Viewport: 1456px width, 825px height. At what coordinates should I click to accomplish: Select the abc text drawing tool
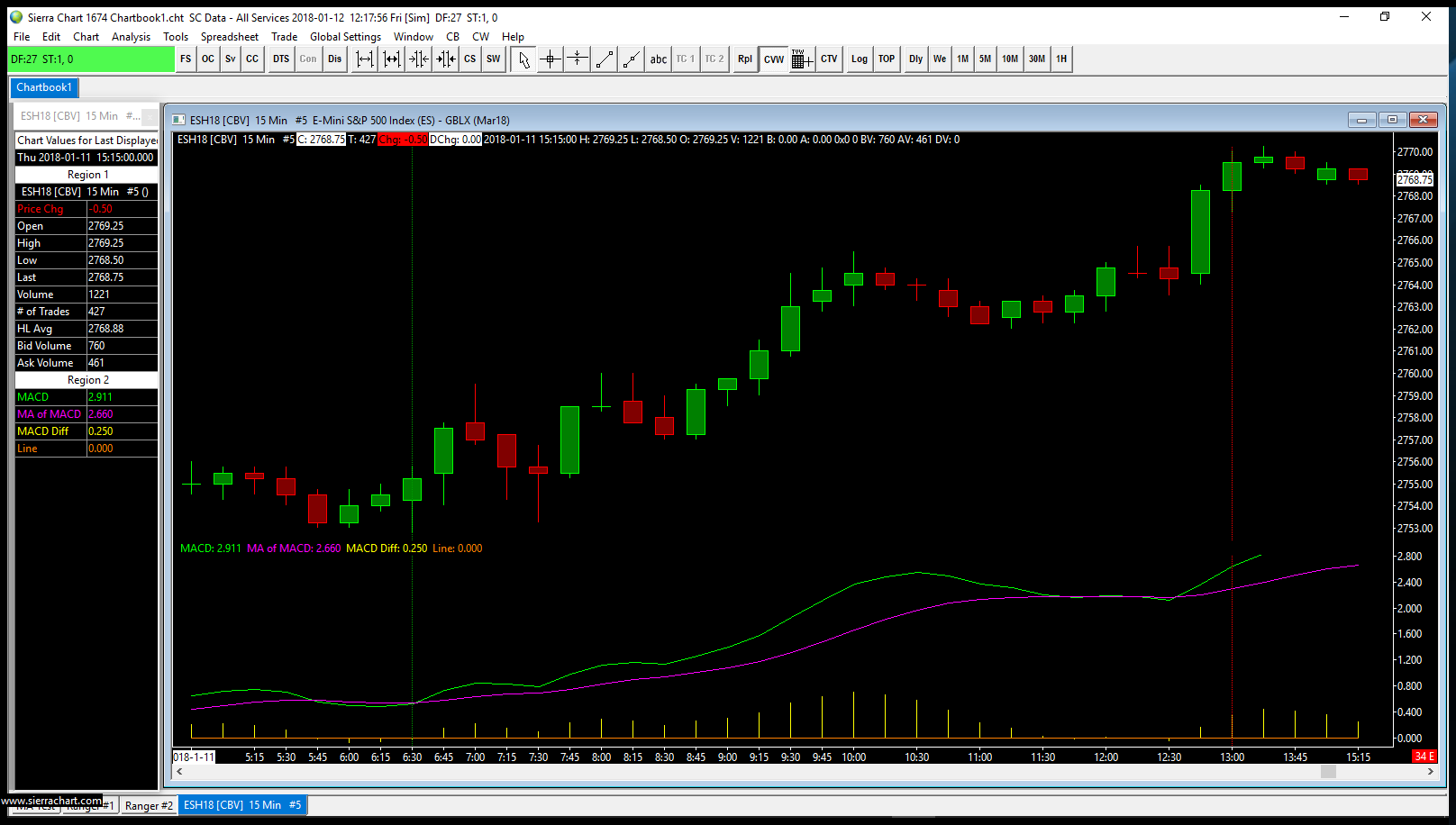[x=659, y=59]
